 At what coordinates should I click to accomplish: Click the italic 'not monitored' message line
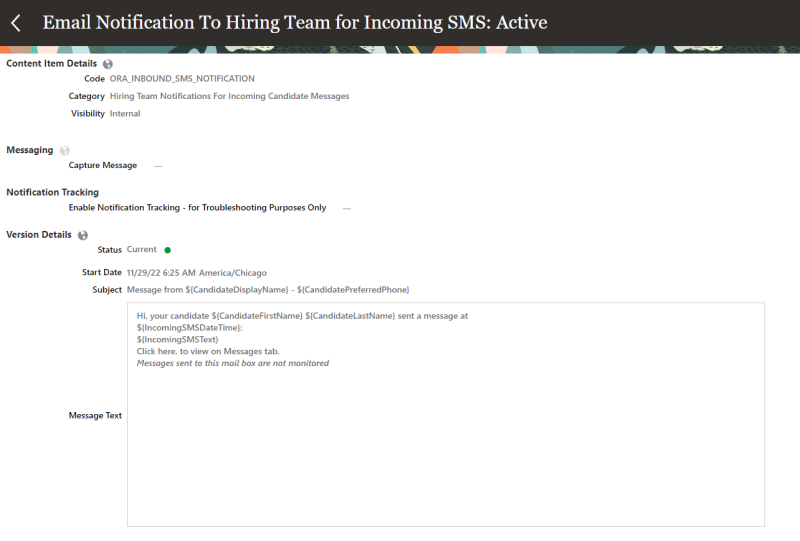[x=233, y=363]
